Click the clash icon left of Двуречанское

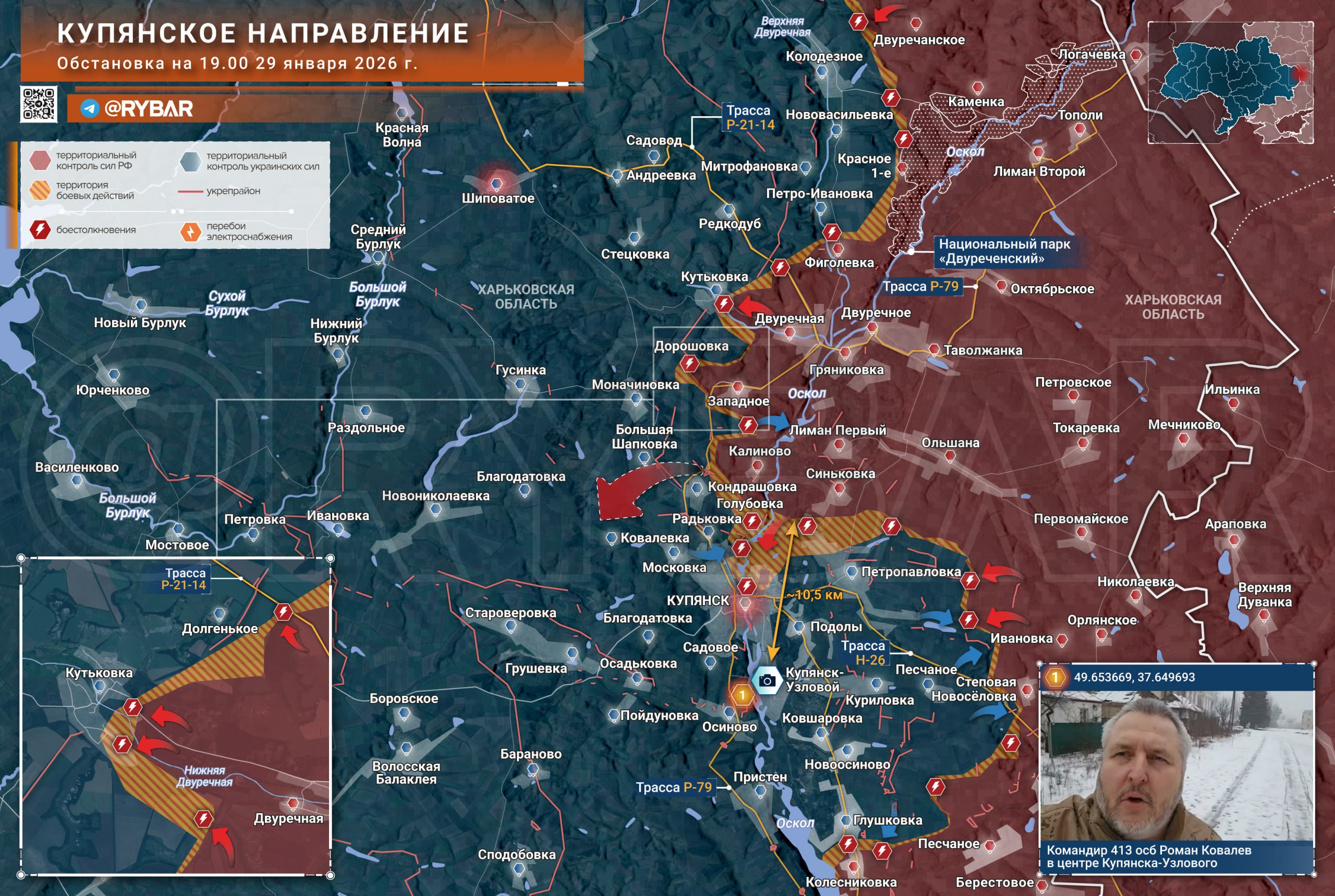coord(858,22)
